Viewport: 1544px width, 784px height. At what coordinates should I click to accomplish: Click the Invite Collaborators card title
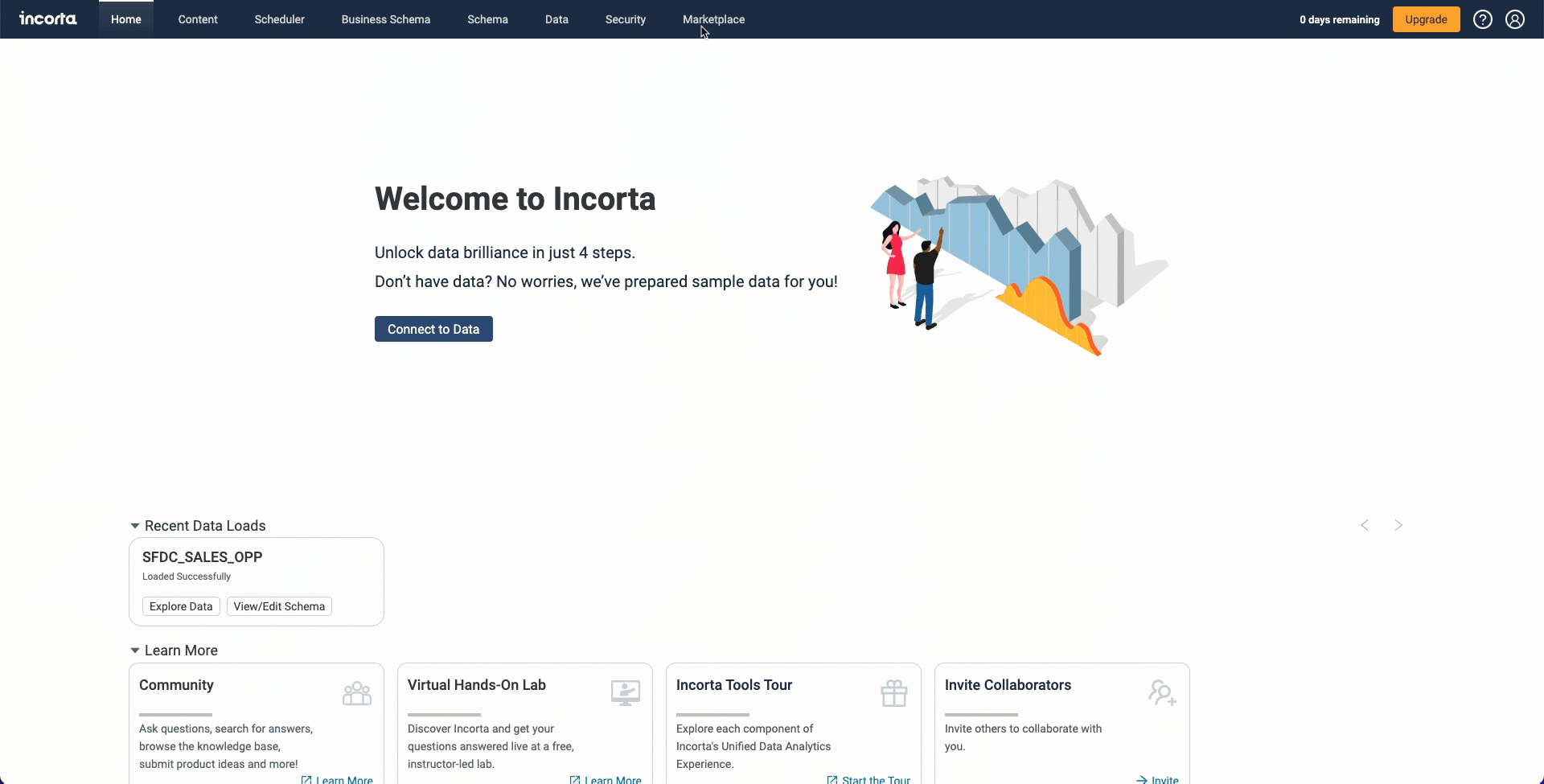point(1008,685)
